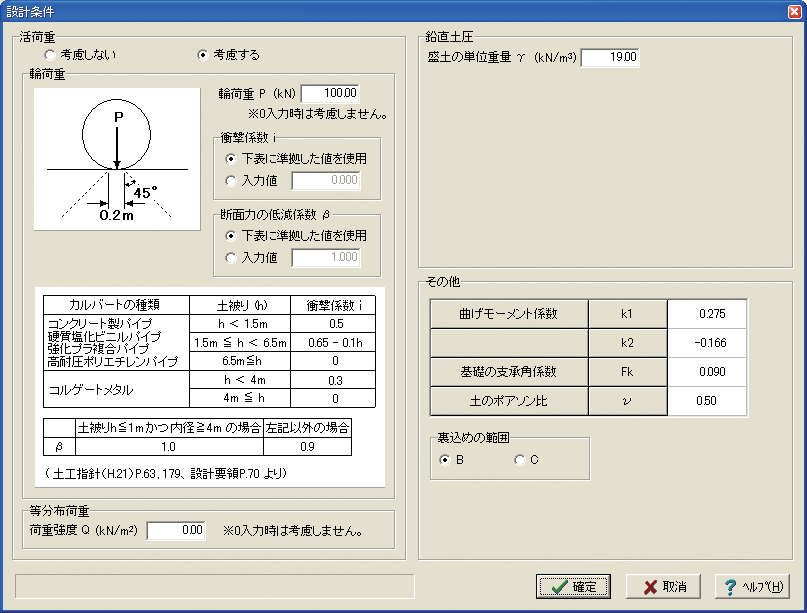The height and width of the screenshot is (613, 807).
Task: Click the k2 value cell -0.166
Action: 707,343
